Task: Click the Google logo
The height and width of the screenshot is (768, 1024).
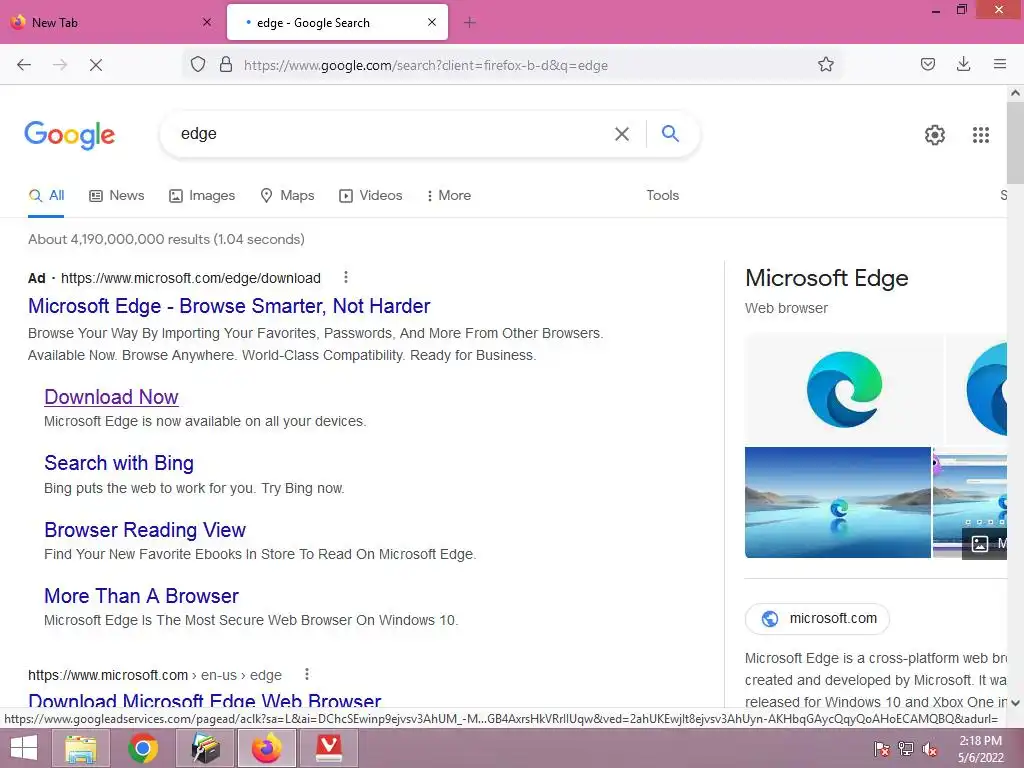Action: [x=70, y=135]
